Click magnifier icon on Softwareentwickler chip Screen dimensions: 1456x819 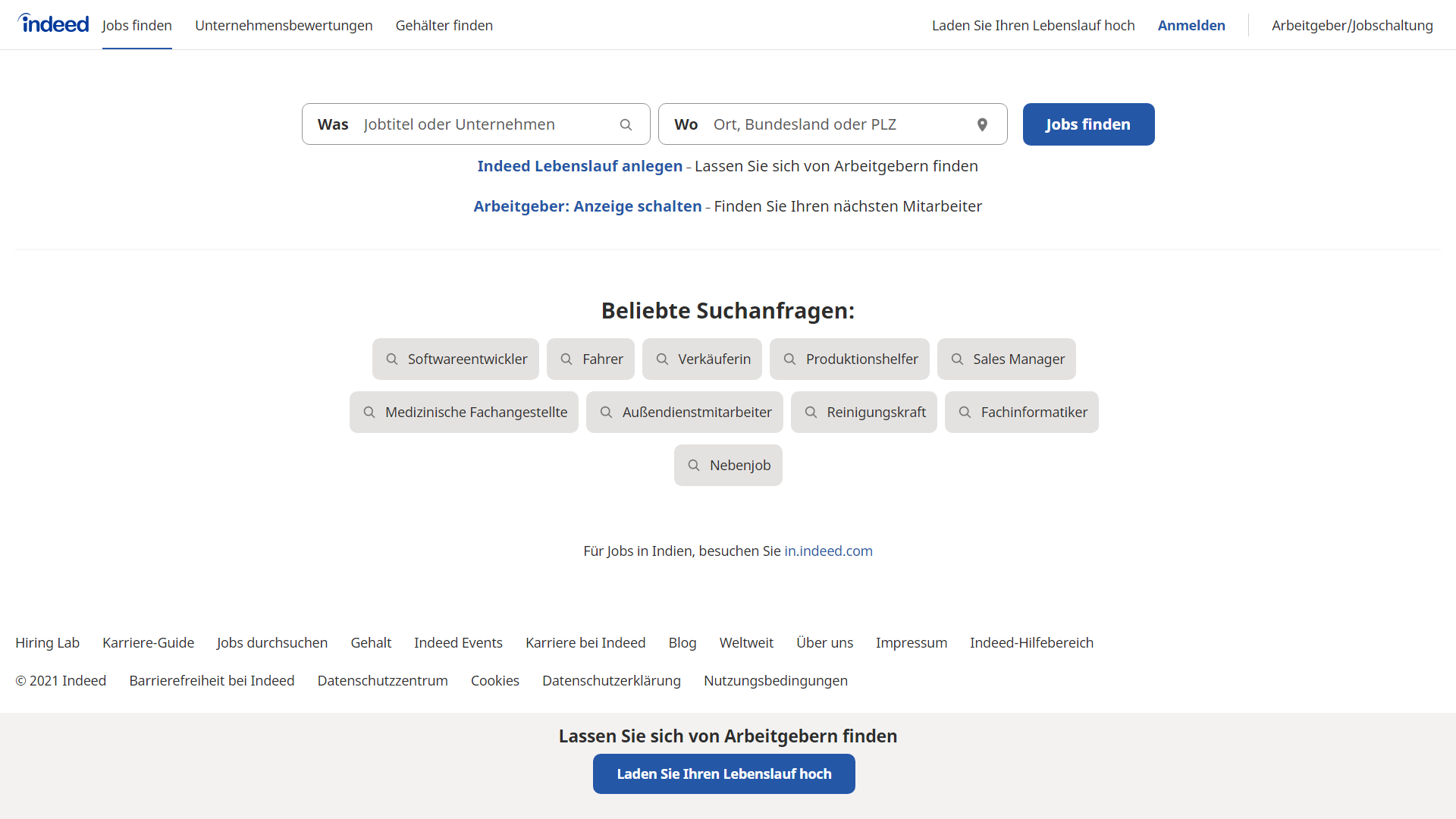[x=392, y=359]
